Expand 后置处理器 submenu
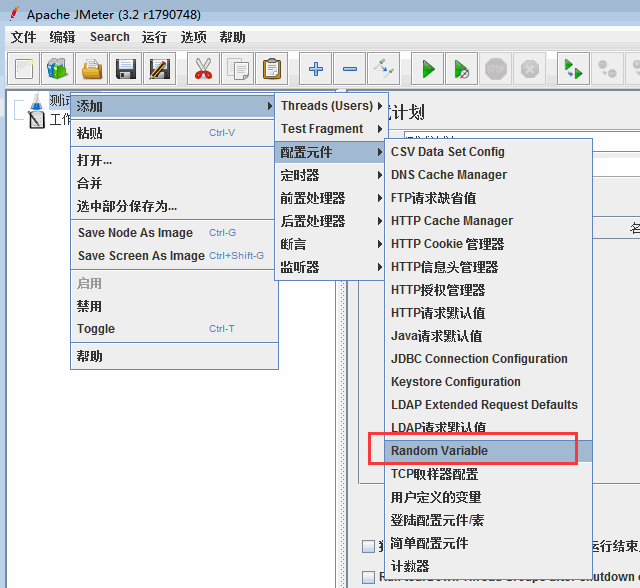Screen dimensions: 640x588 click(330, 221)
